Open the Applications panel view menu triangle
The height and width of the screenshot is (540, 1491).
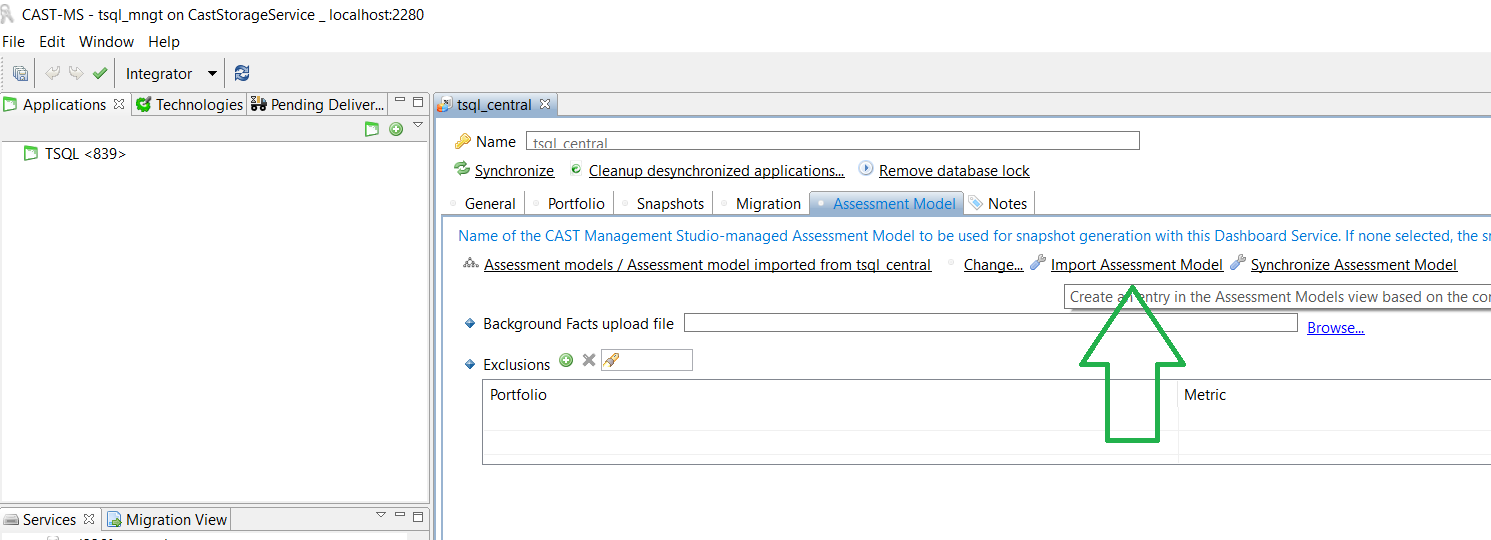coord(418,126)
